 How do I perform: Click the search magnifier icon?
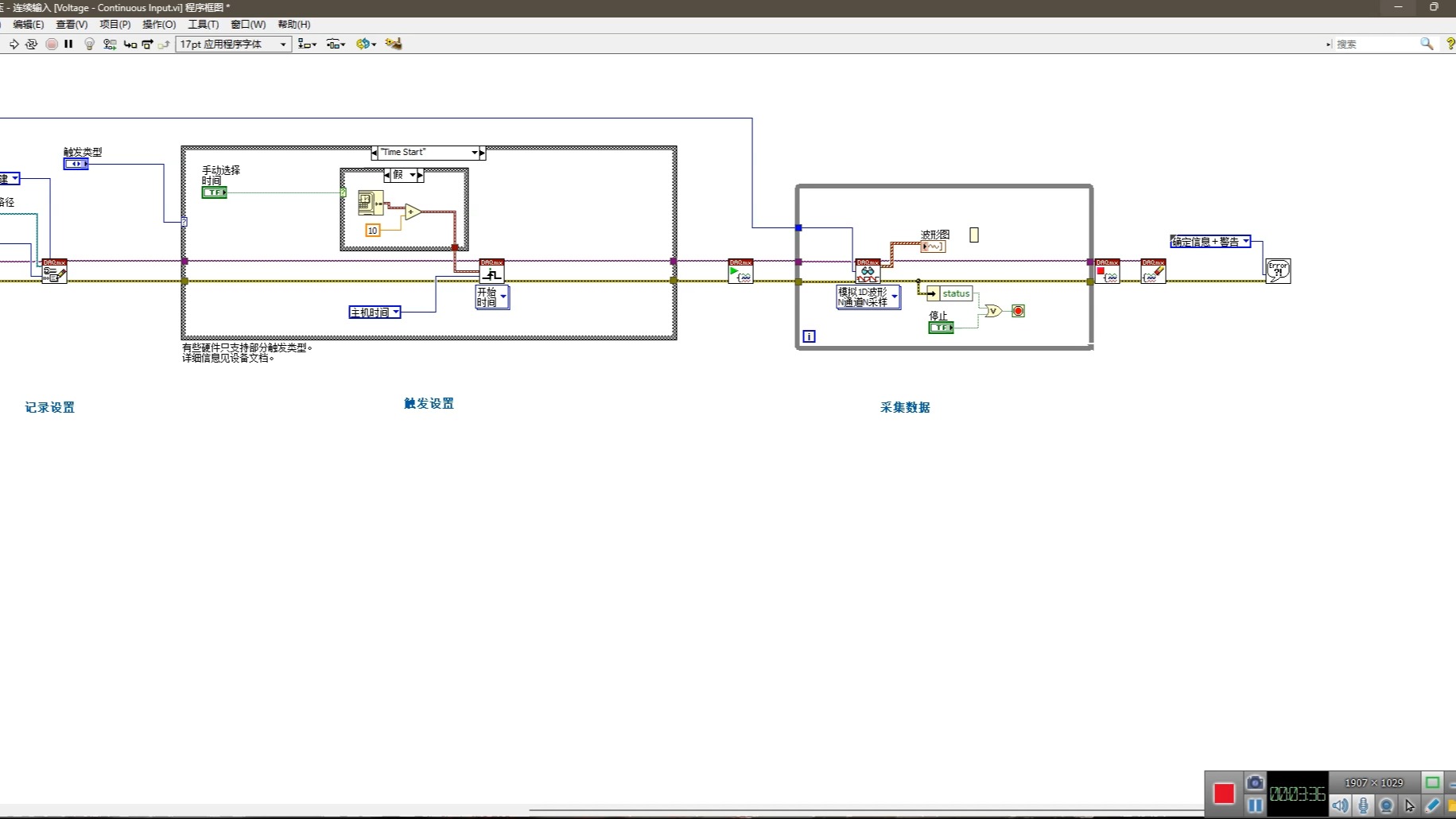1427,44
